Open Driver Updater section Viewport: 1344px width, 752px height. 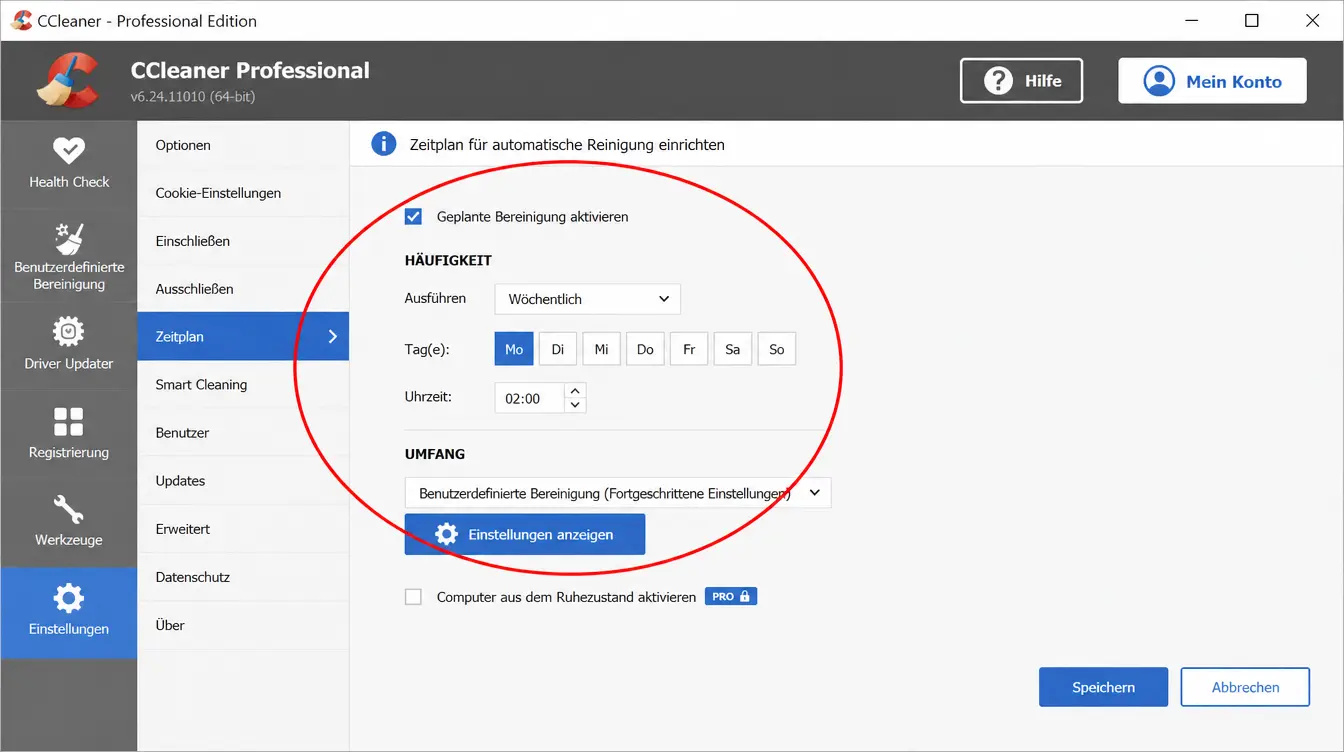(68, 343)
